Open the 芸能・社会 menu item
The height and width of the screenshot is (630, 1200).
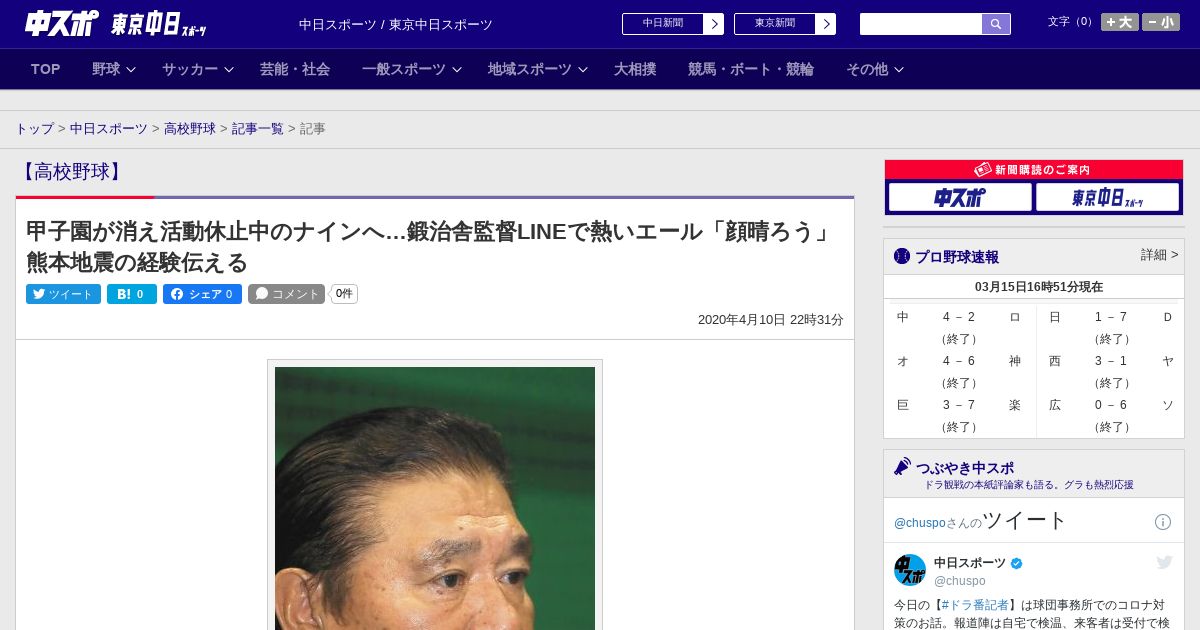[295, 69]
